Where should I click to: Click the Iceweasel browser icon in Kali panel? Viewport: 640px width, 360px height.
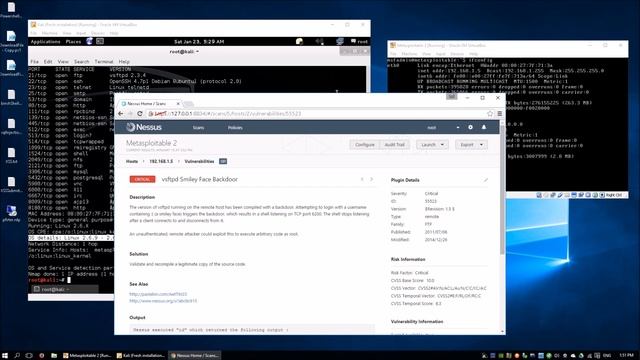coord(89,41)
